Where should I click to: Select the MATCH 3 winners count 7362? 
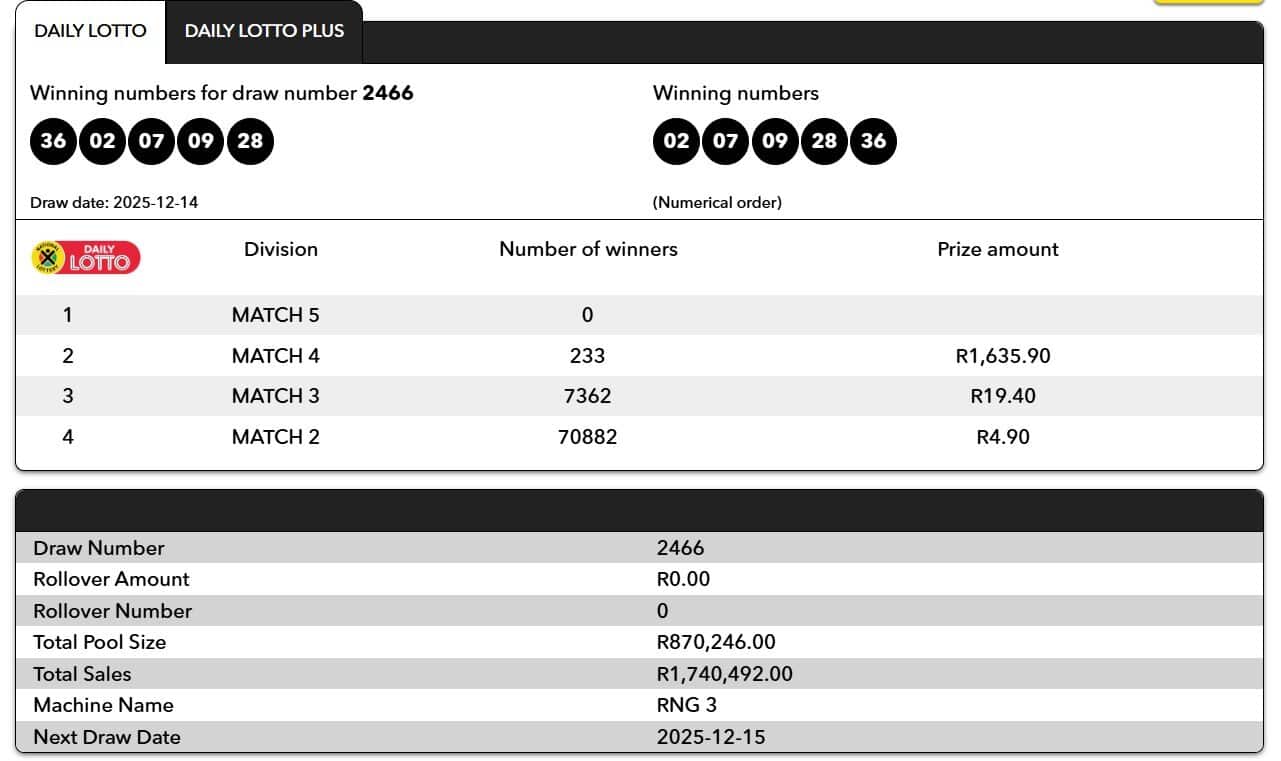[x=587, y=396]
